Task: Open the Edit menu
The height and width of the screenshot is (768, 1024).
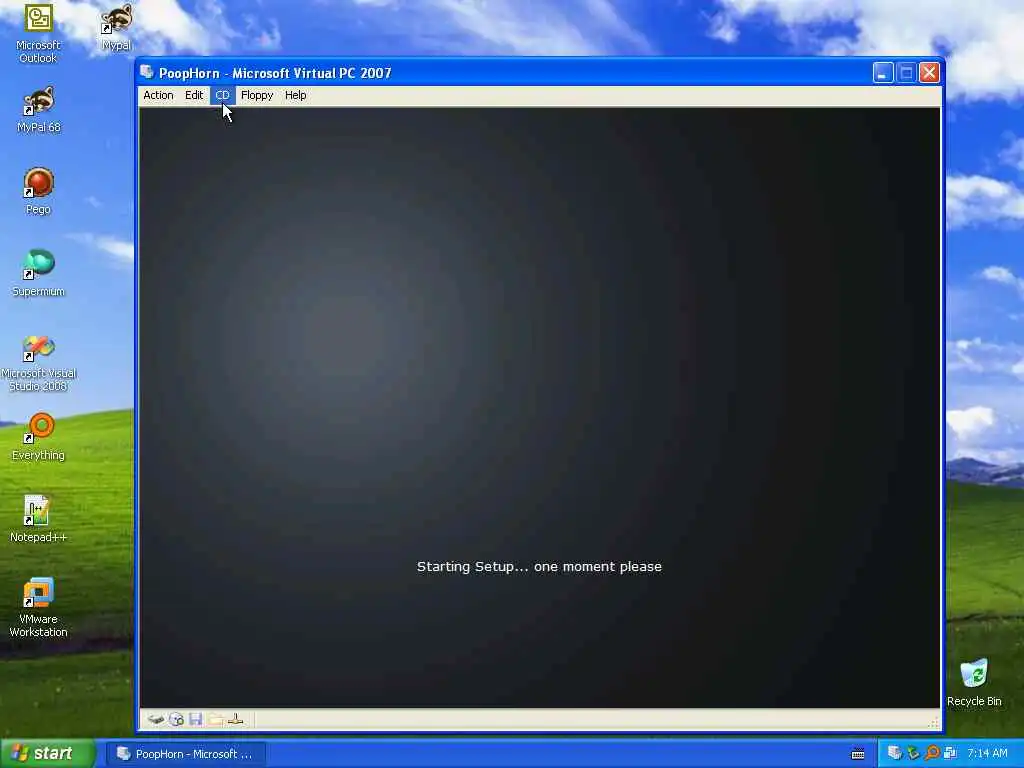Action: tap(194, 95)
